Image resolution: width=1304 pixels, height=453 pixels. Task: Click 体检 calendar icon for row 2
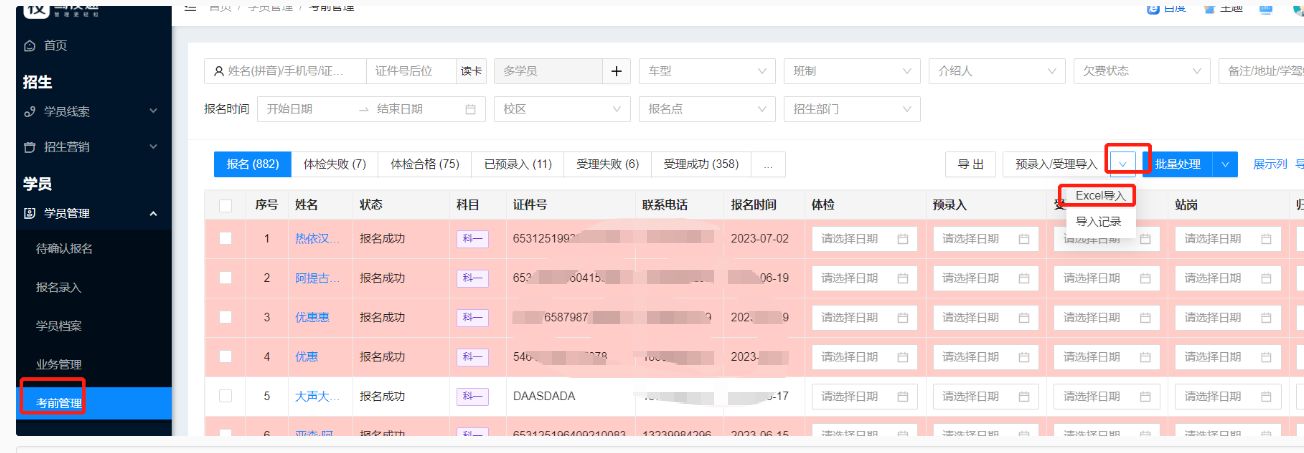[903, 278]
